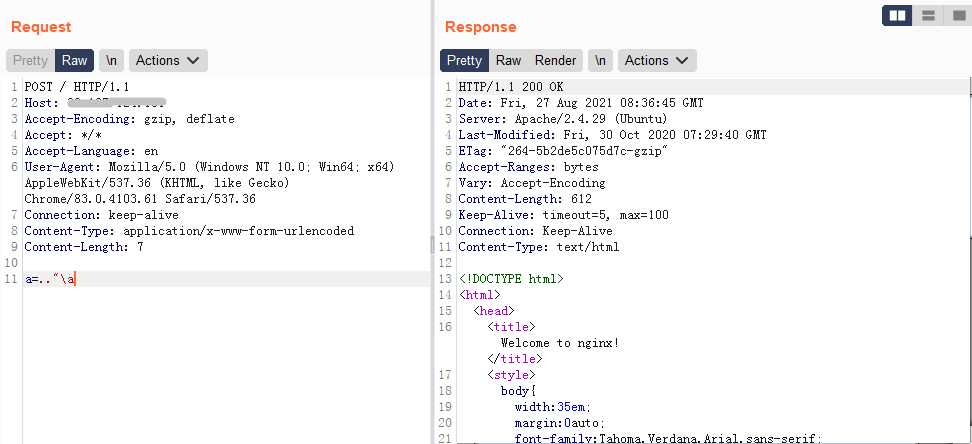Image resolution: width=972 pixels, height=444 pixels.
Task: Click Content-Type: text/html response header
Action: coord(539,247)
